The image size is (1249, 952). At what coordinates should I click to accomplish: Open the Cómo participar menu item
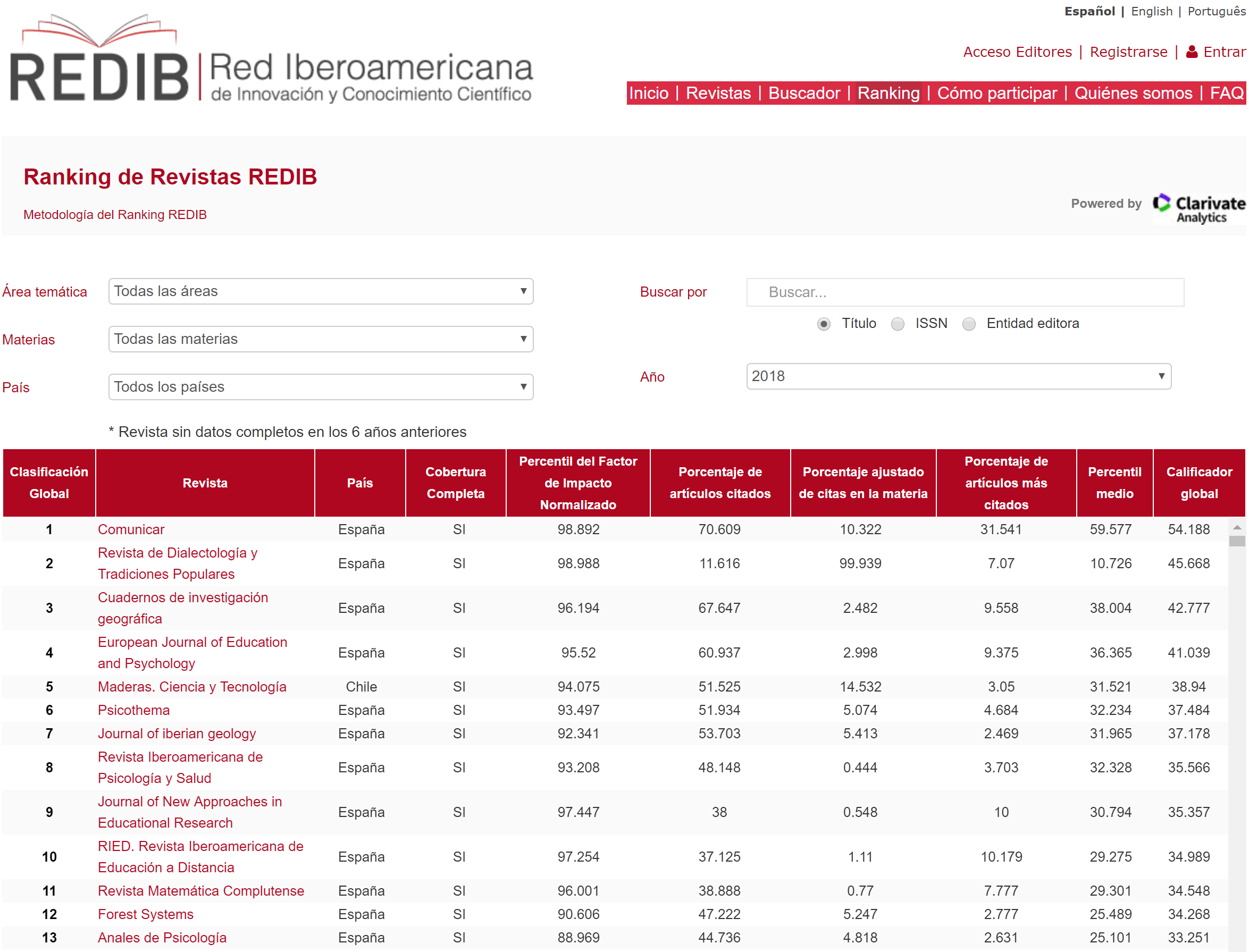pos(997,93)
